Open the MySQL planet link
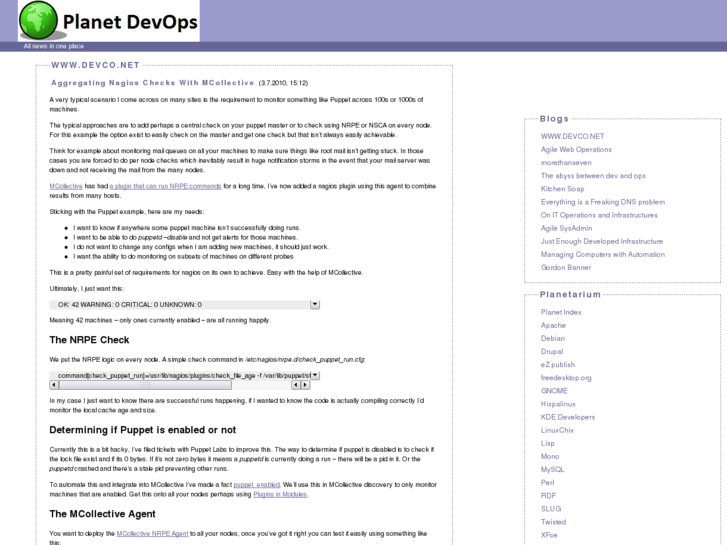727x545 pixels. (552, 469)
